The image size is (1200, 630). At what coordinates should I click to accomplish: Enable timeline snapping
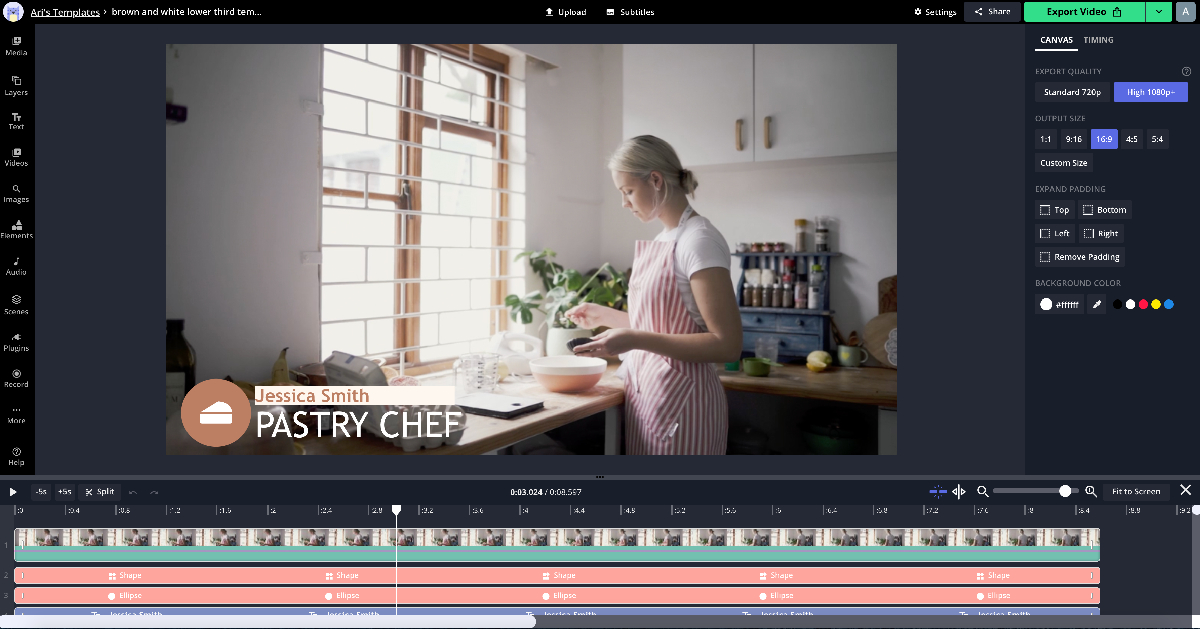[x=938, y=491]
